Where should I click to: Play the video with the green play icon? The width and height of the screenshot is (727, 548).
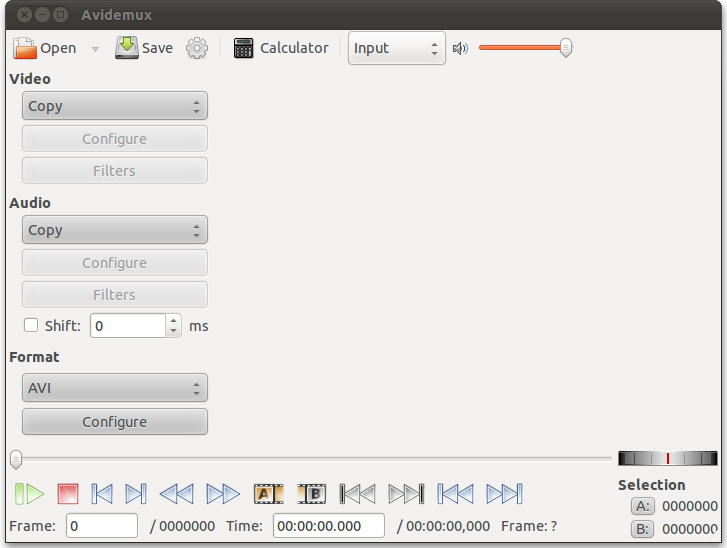point(29,494)
